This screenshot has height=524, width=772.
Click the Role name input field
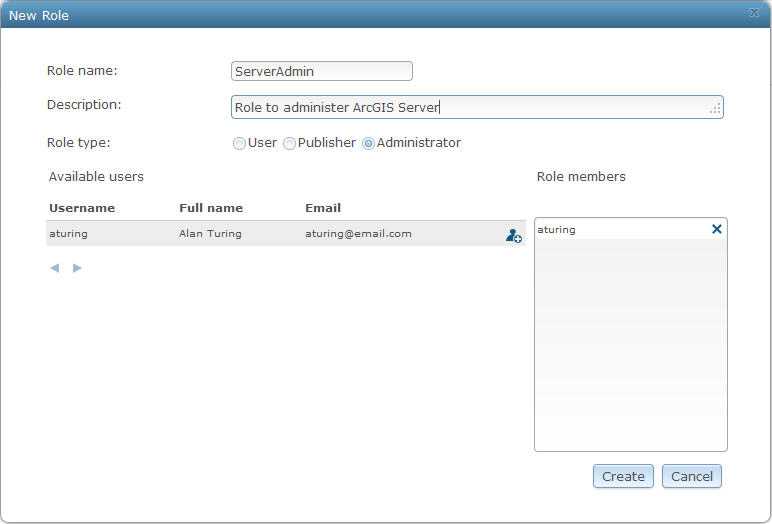pos(321,71)
